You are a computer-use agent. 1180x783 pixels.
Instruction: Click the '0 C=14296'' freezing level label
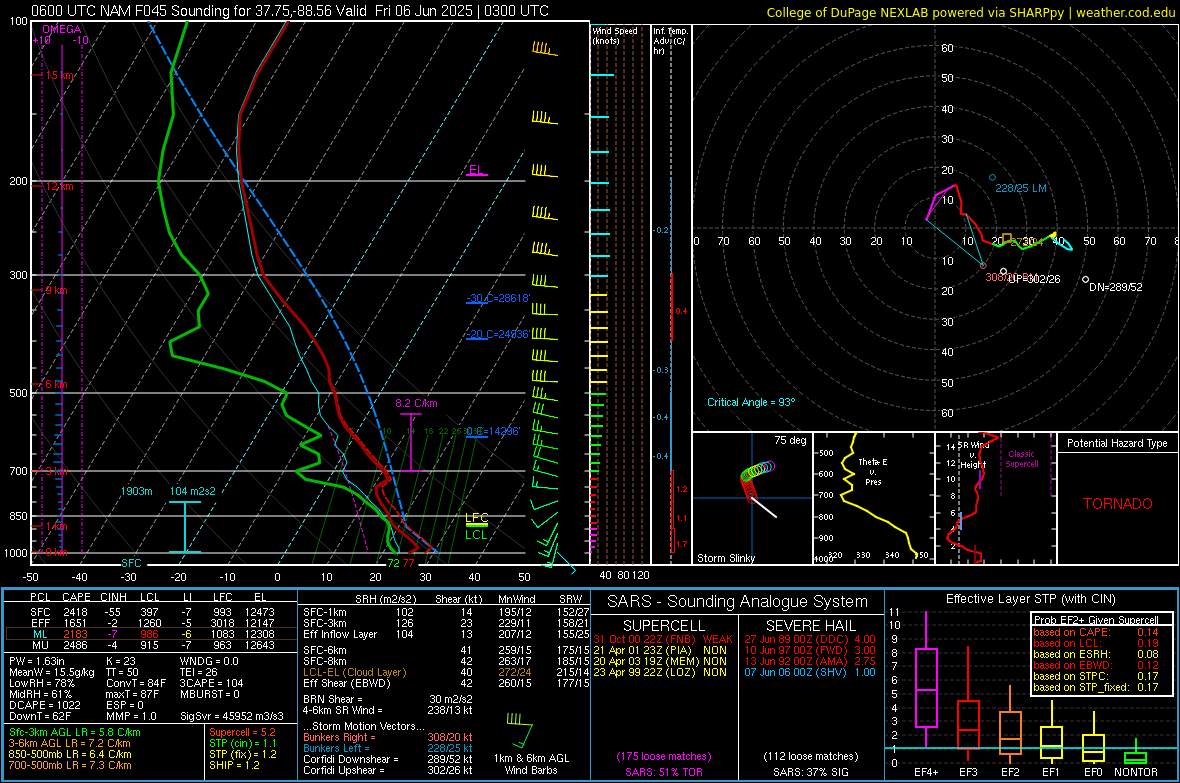click(x=493, y=431)
